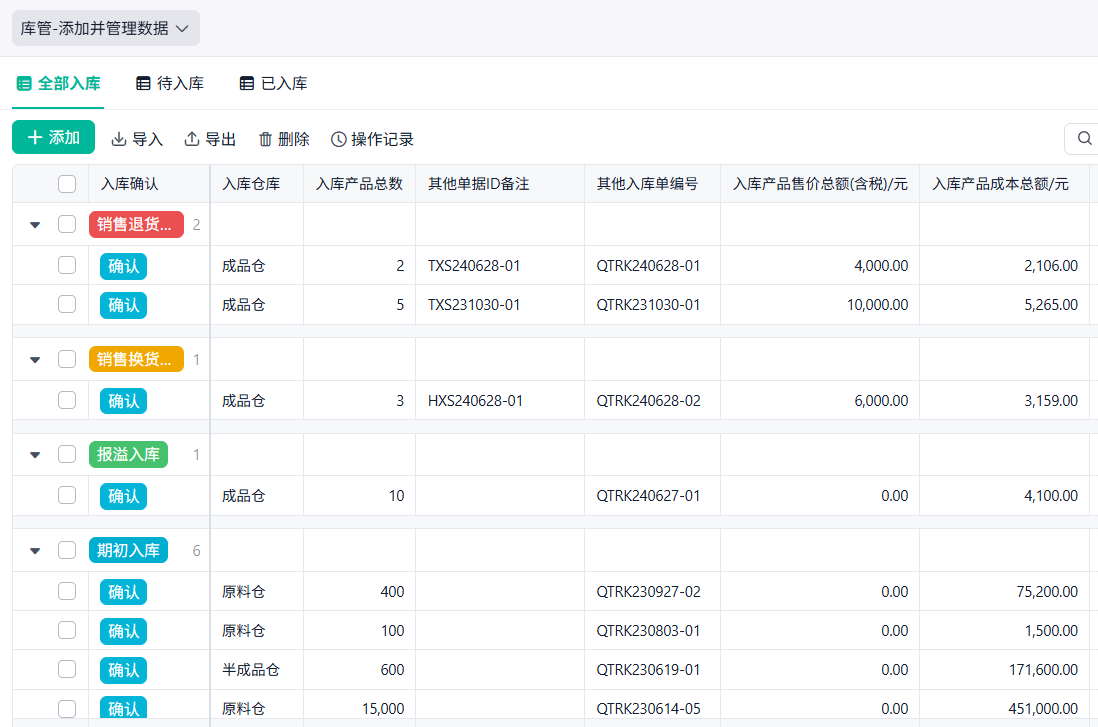Collapse the 期初入库 group

35,551
